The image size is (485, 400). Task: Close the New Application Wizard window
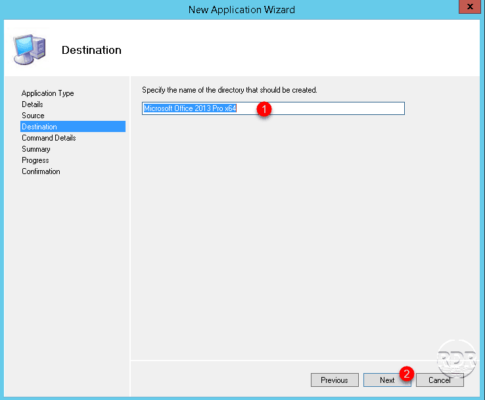[470, 7]
